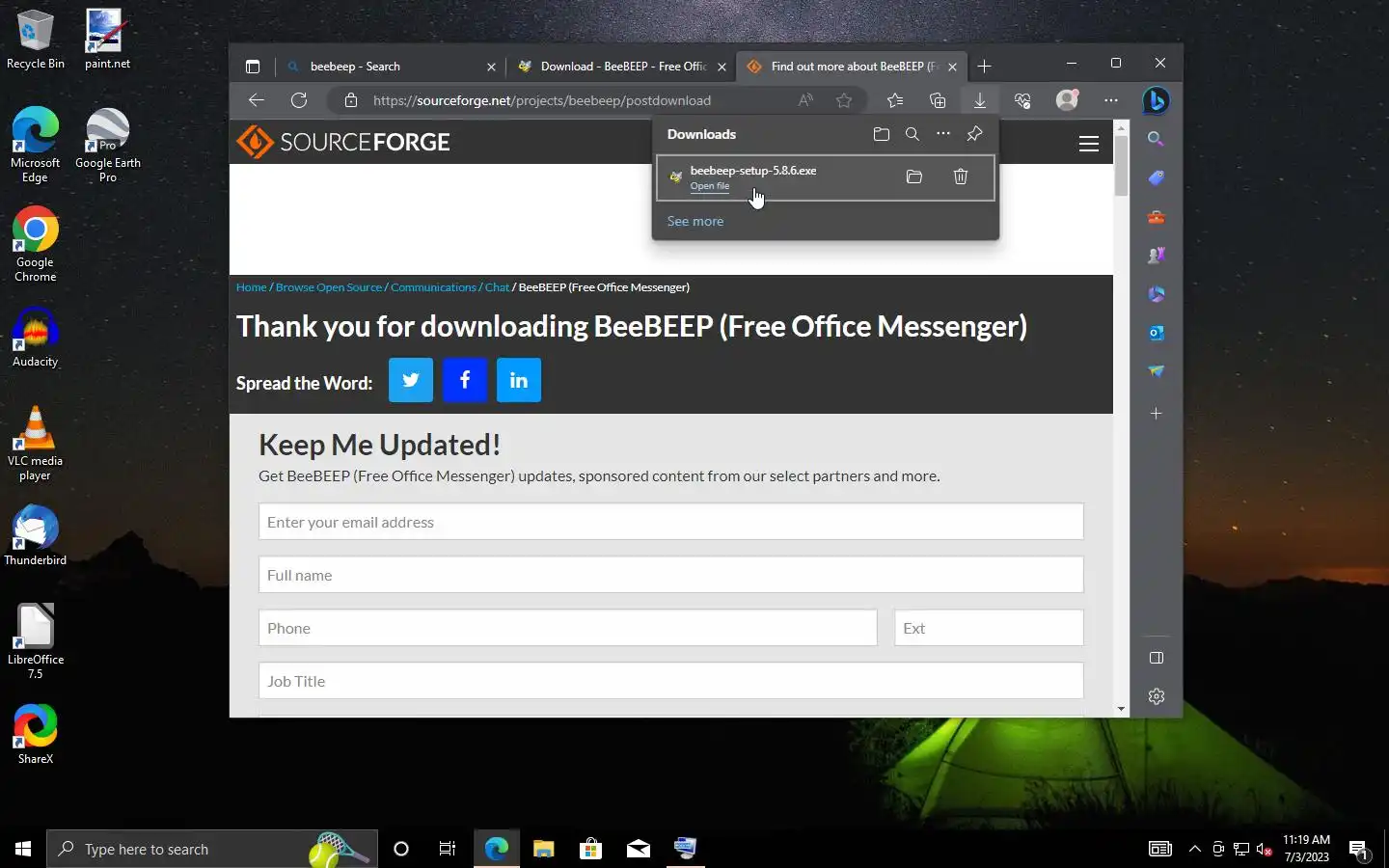The image size is (1389, 868).
Task: Share on LinkedIn button
Action: (519, 380)
